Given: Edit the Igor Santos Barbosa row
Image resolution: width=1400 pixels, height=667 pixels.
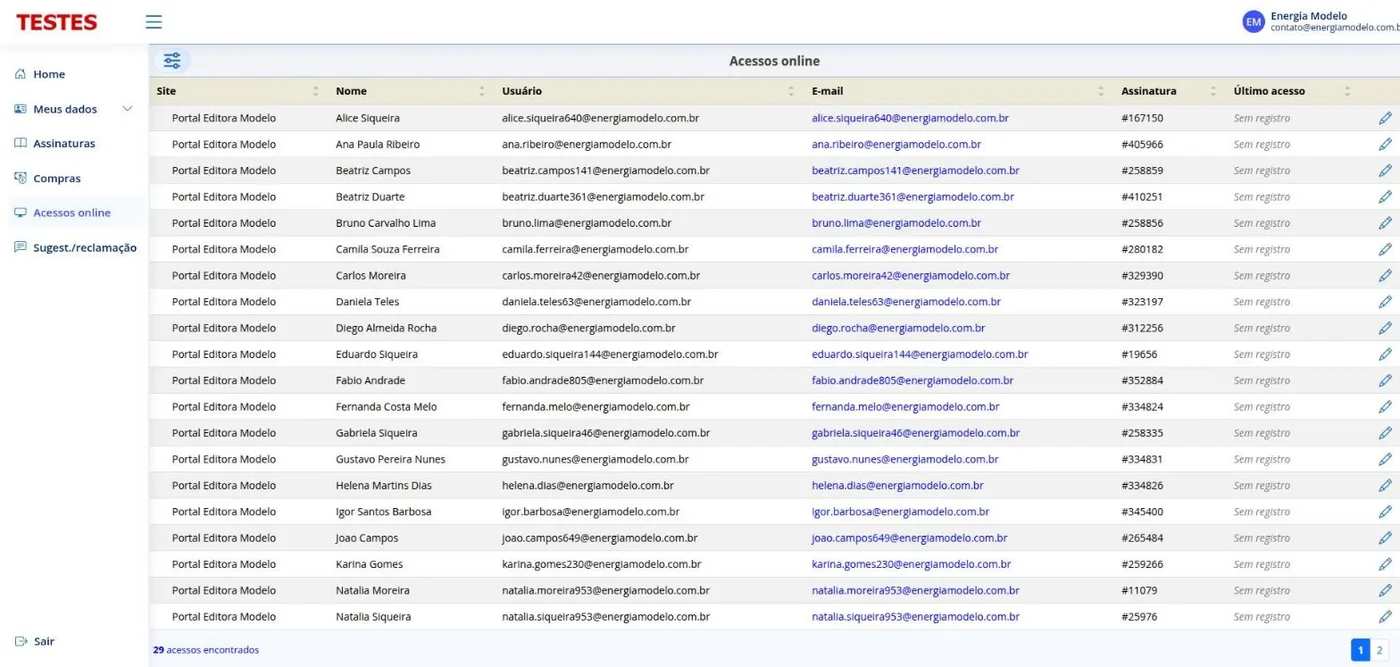Looking at the screenshot, I should pos(1385,511).
